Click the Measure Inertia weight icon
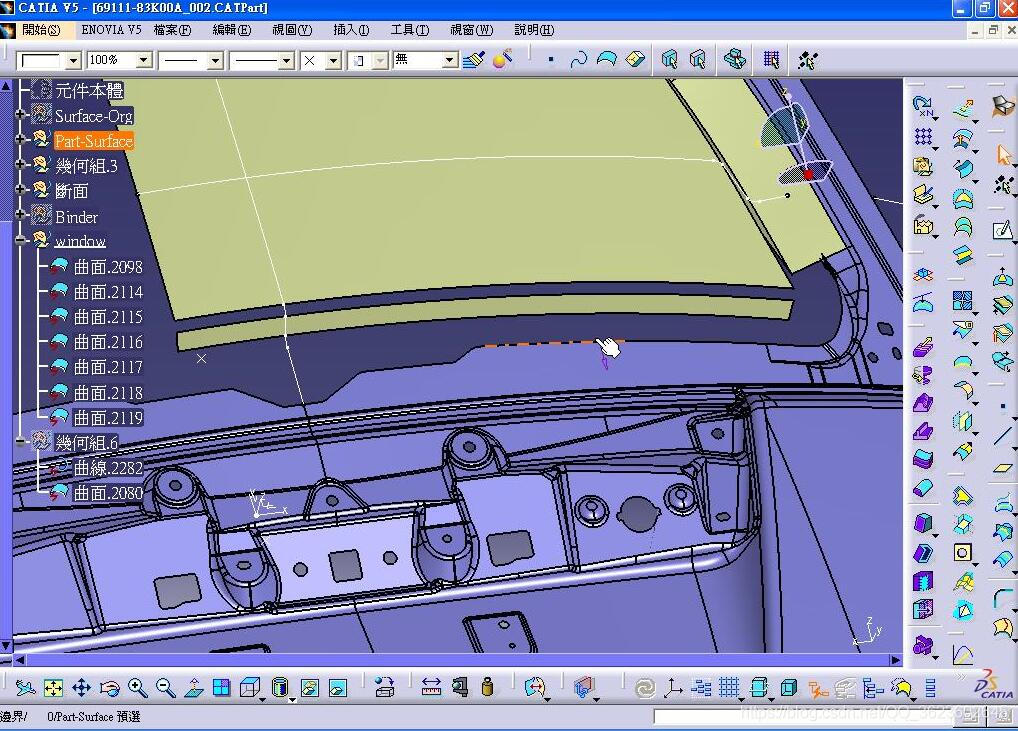 pyautogui.click(x=488, y=687)
